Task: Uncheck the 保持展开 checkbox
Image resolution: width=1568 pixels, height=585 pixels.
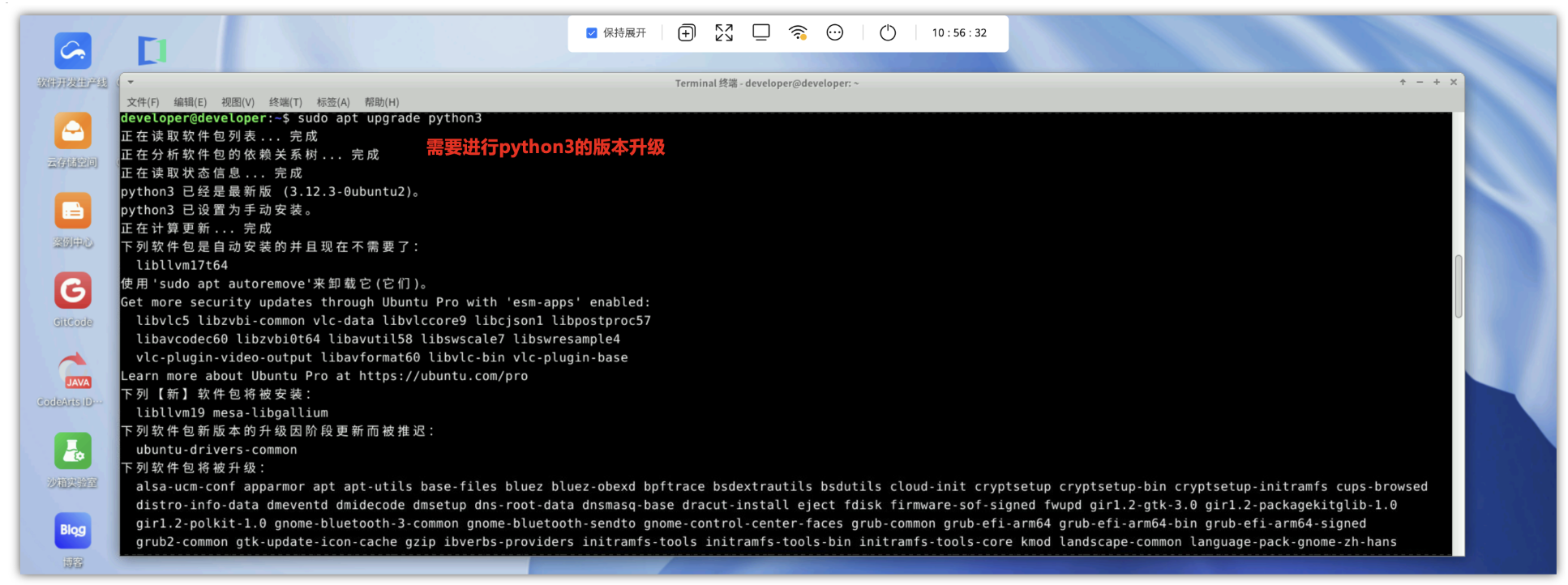Action: point(592,33)
